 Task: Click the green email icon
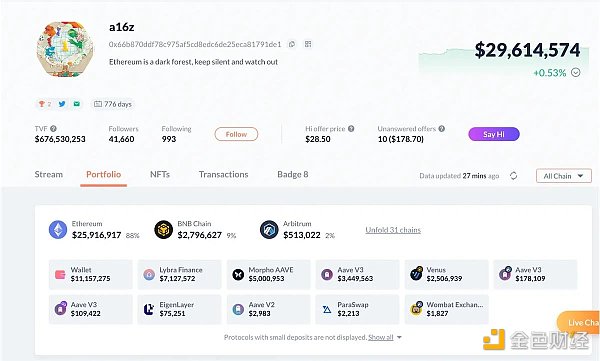[x=77, y=104]
